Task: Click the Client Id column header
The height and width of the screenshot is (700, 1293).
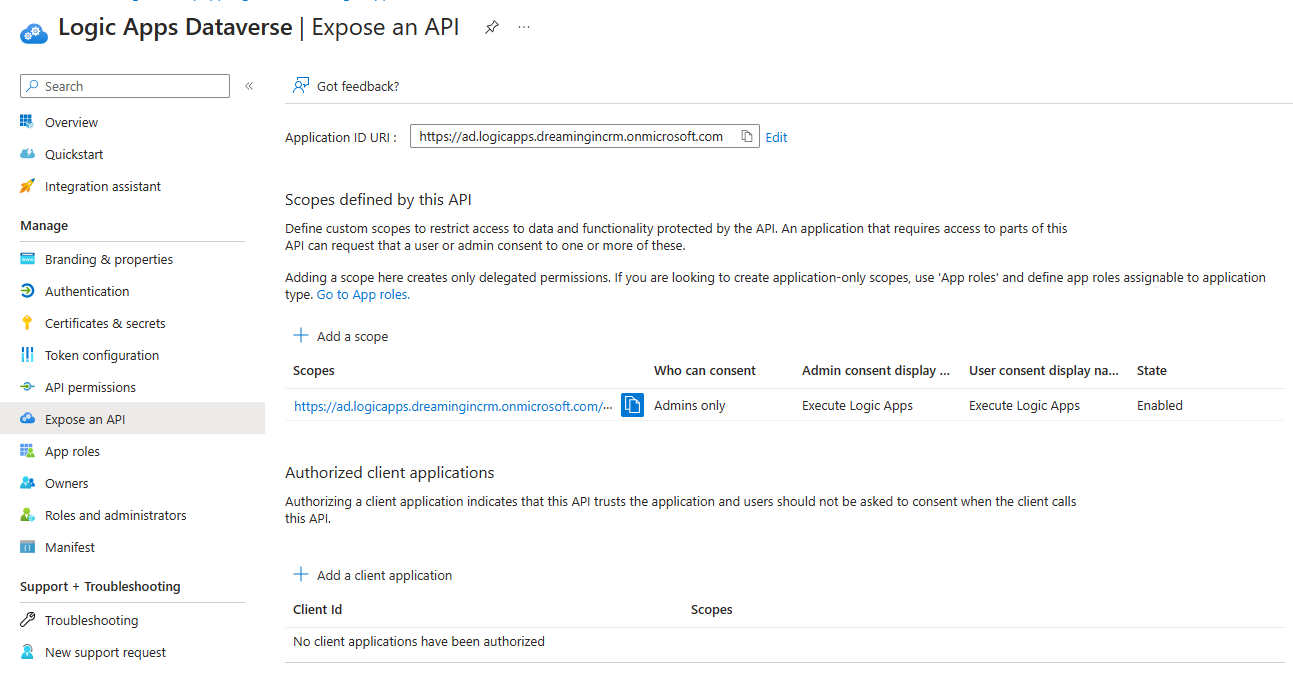Action: coord(318,609)
